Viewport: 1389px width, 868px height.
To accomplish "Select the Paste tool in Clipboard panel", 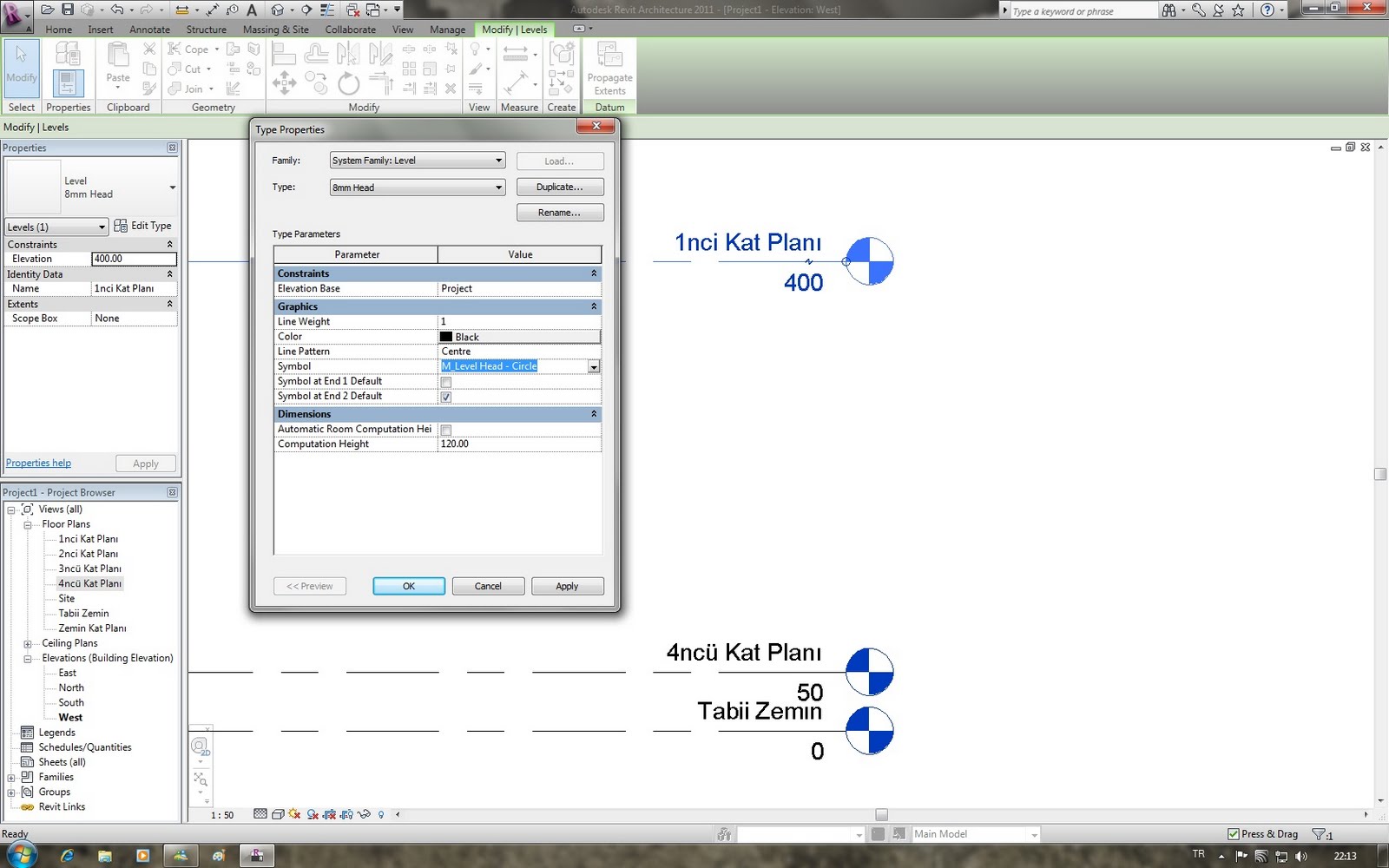I will pyautogui.click(x=116, y=62).
